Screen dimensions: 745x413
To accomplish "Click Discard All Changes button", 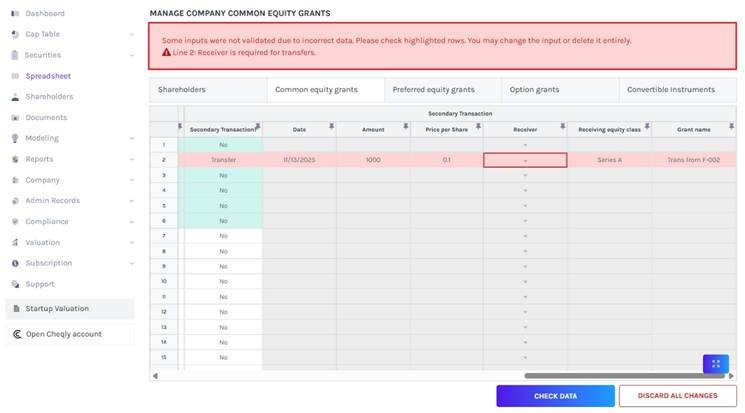I will click(x=678, y=396).
